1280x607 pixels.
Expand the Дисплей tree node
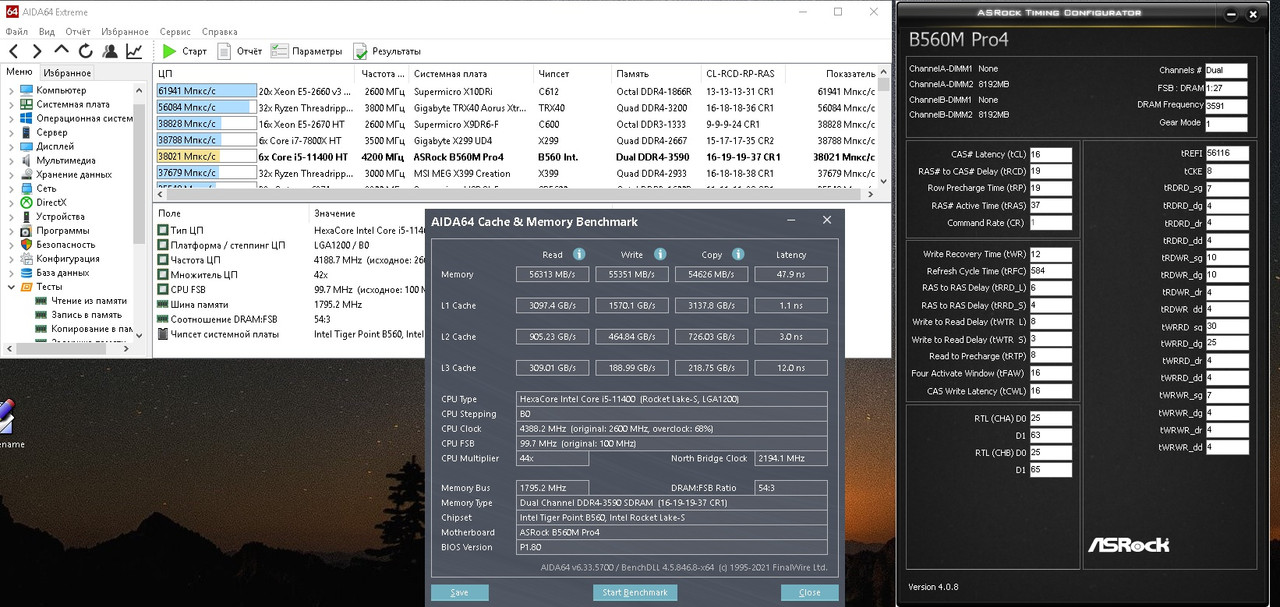coord(11,146)
